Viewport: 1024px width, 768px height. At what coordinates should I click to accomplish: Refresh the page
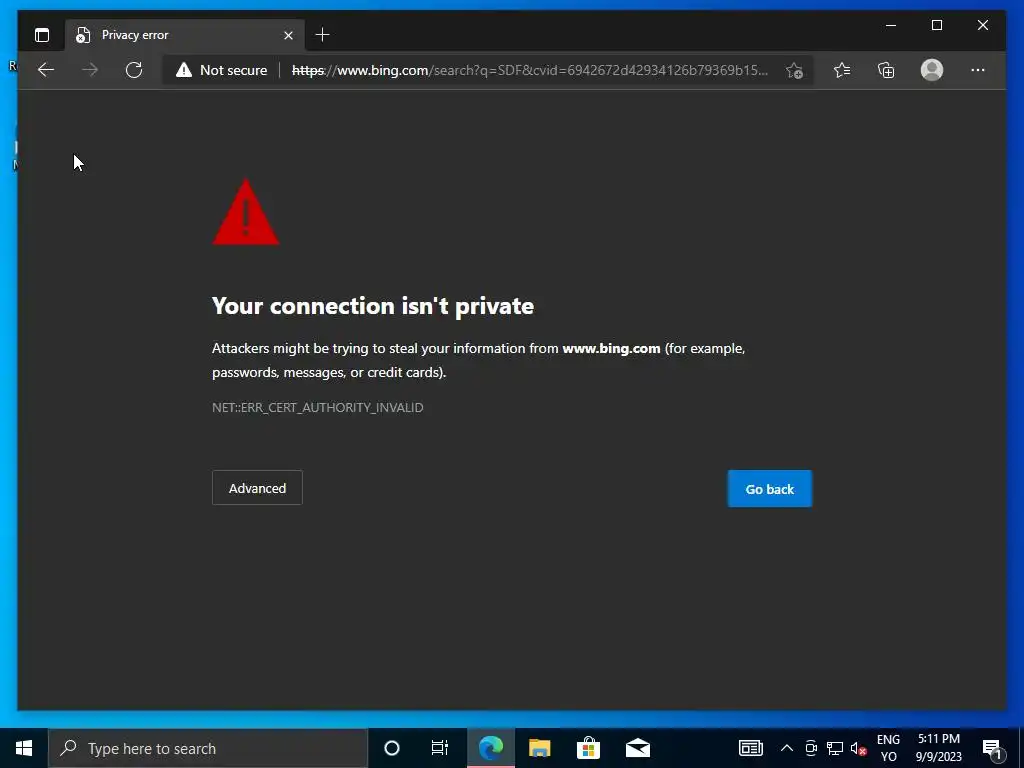pos(134,70)
